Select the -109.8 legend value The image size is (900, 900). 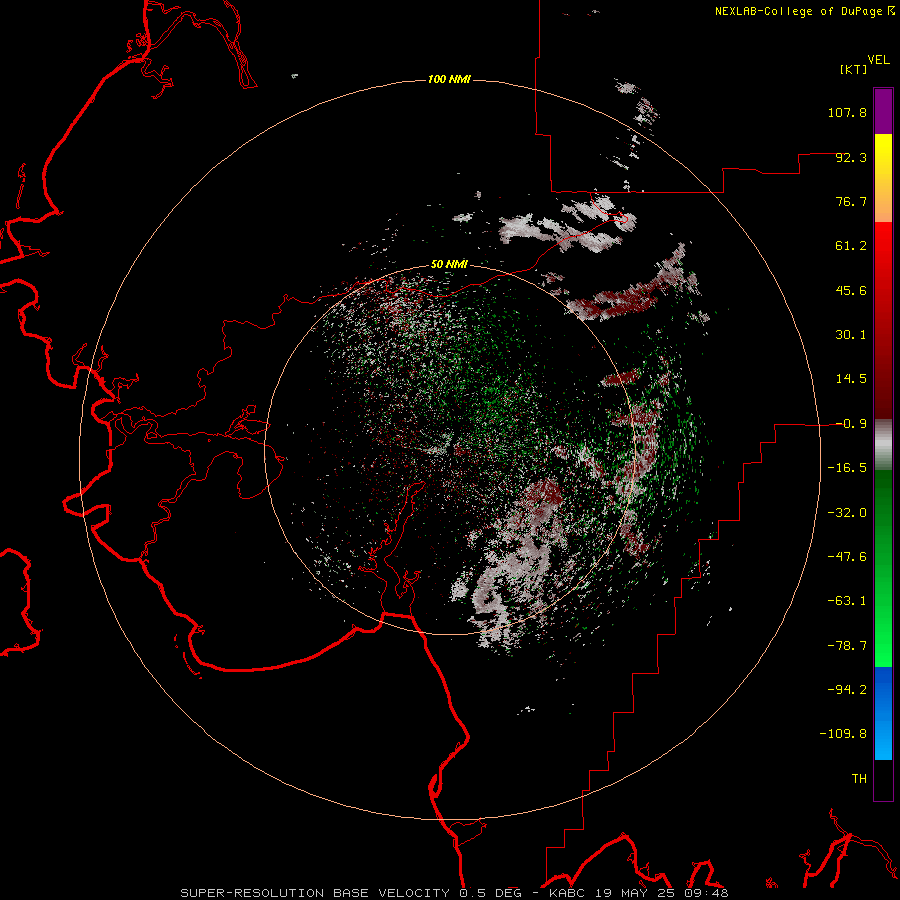point(843,734)
